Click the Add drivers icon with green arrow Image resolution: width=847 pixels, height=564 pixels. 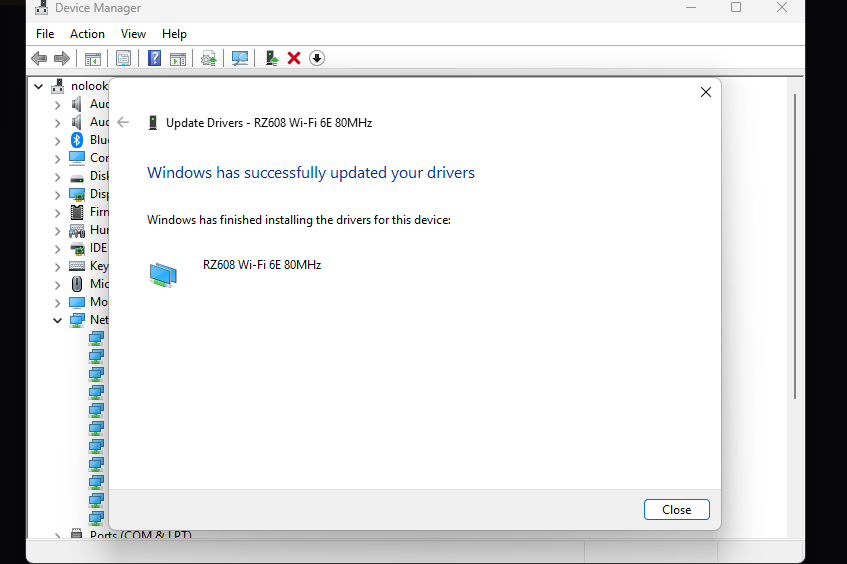(x=272, y=58)
